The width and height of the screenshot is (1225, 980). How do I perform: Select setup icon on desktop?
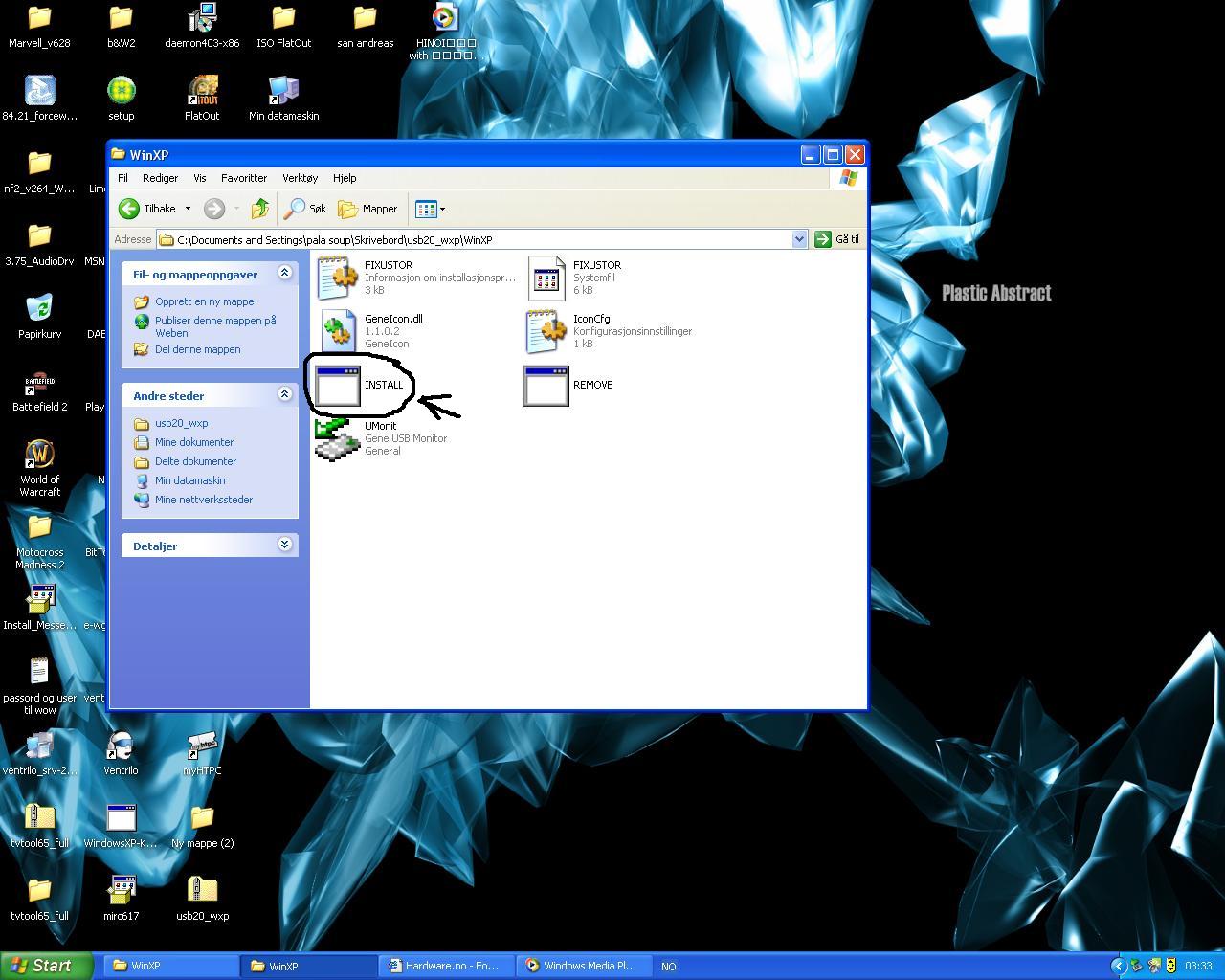121,99
